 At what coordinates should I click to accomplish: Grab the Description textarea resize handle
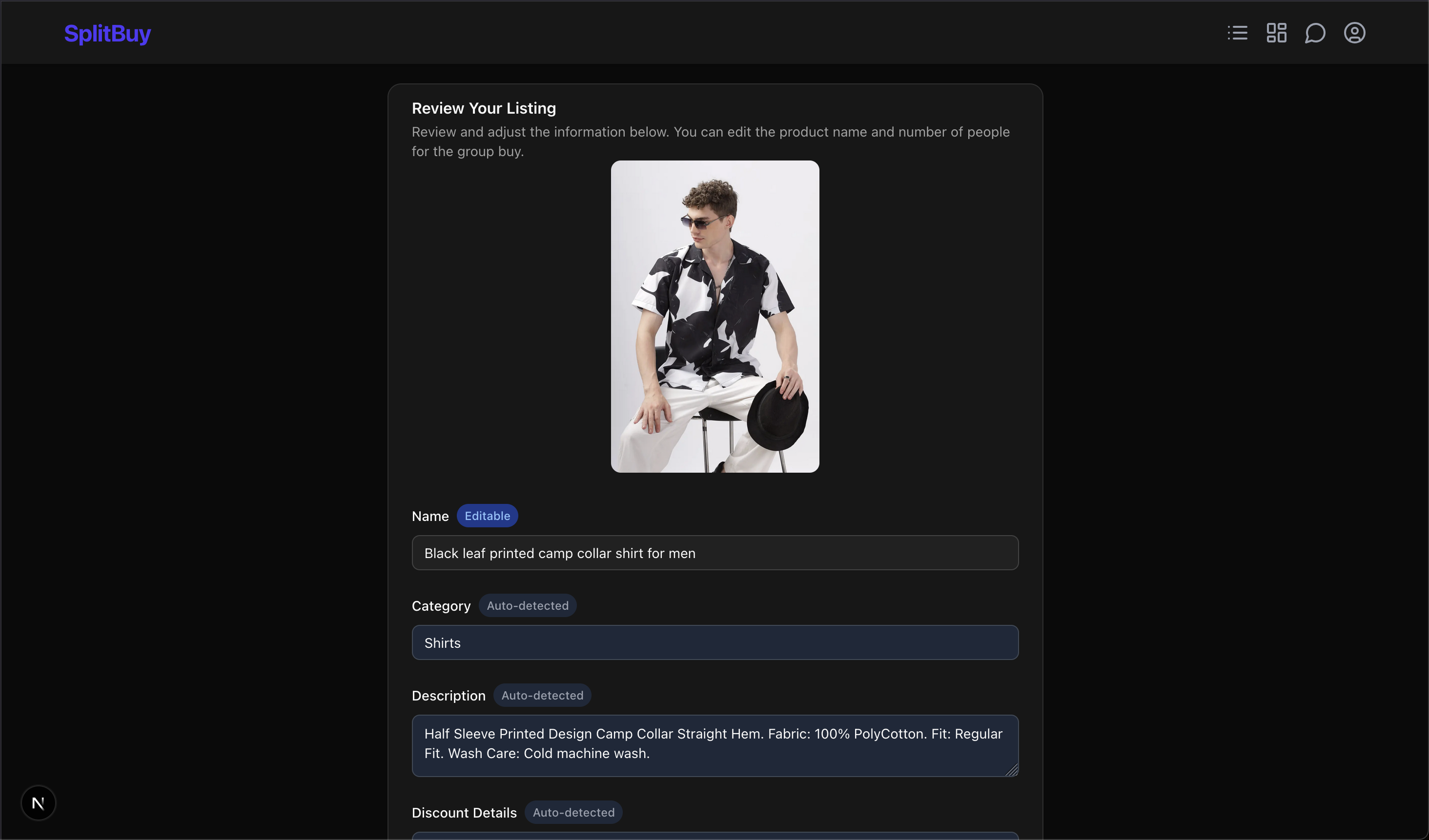[x=1012, y=770]
